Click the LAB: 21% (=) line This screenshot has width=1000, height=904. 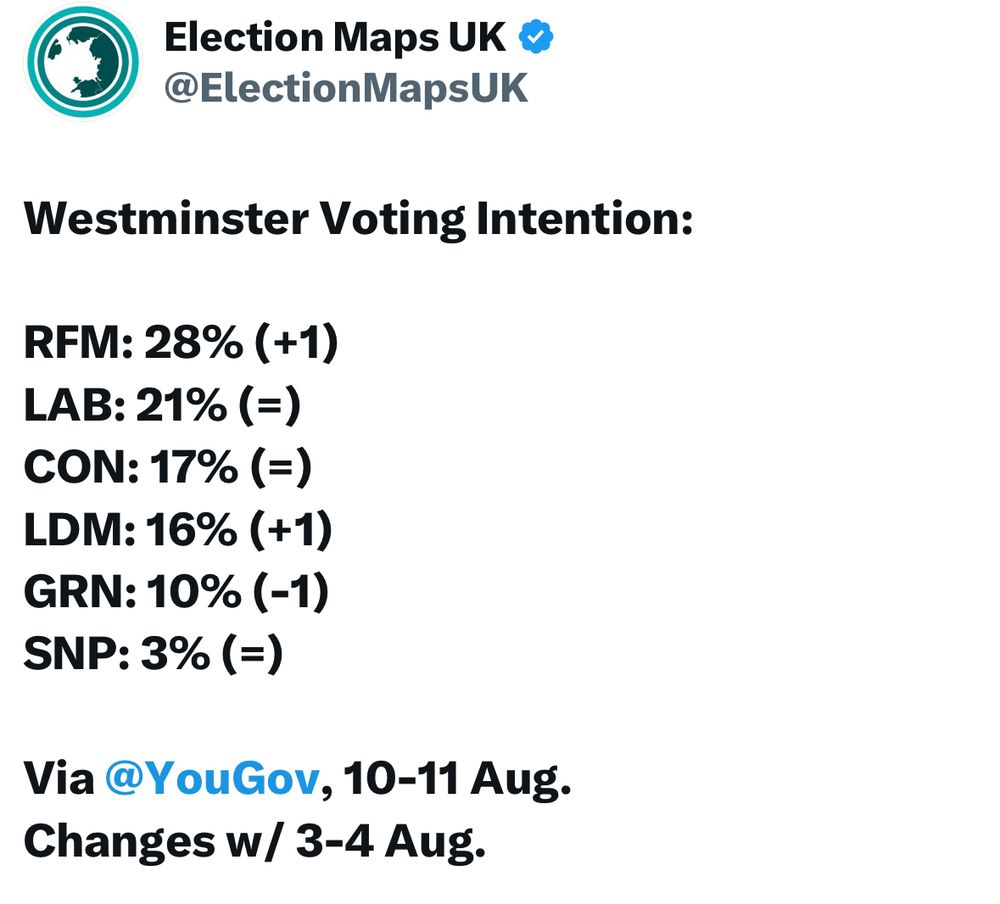162,405
